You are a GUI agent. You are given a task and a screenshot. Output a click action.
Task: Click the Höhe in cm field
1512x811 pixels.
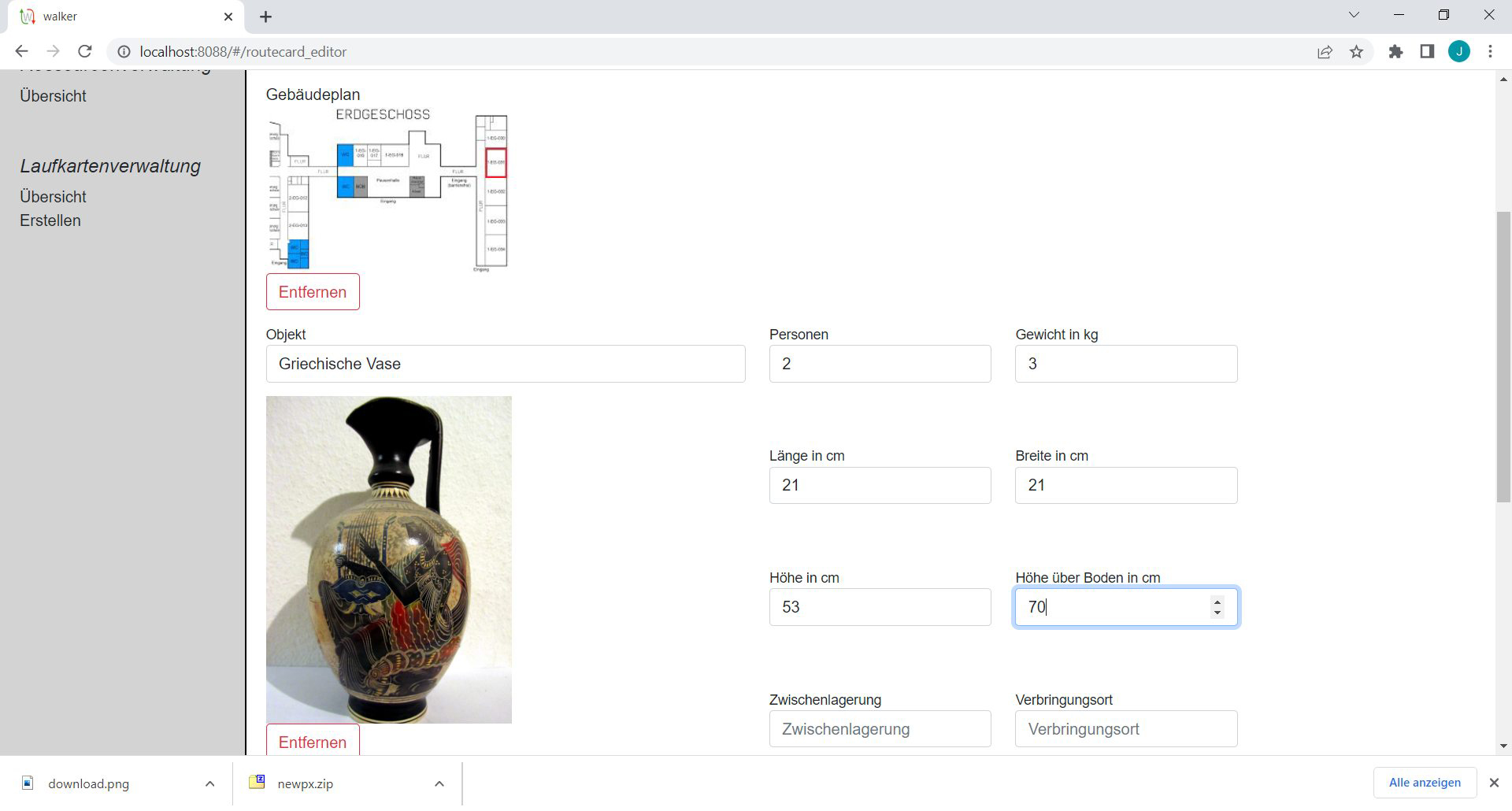click(880, 607)
